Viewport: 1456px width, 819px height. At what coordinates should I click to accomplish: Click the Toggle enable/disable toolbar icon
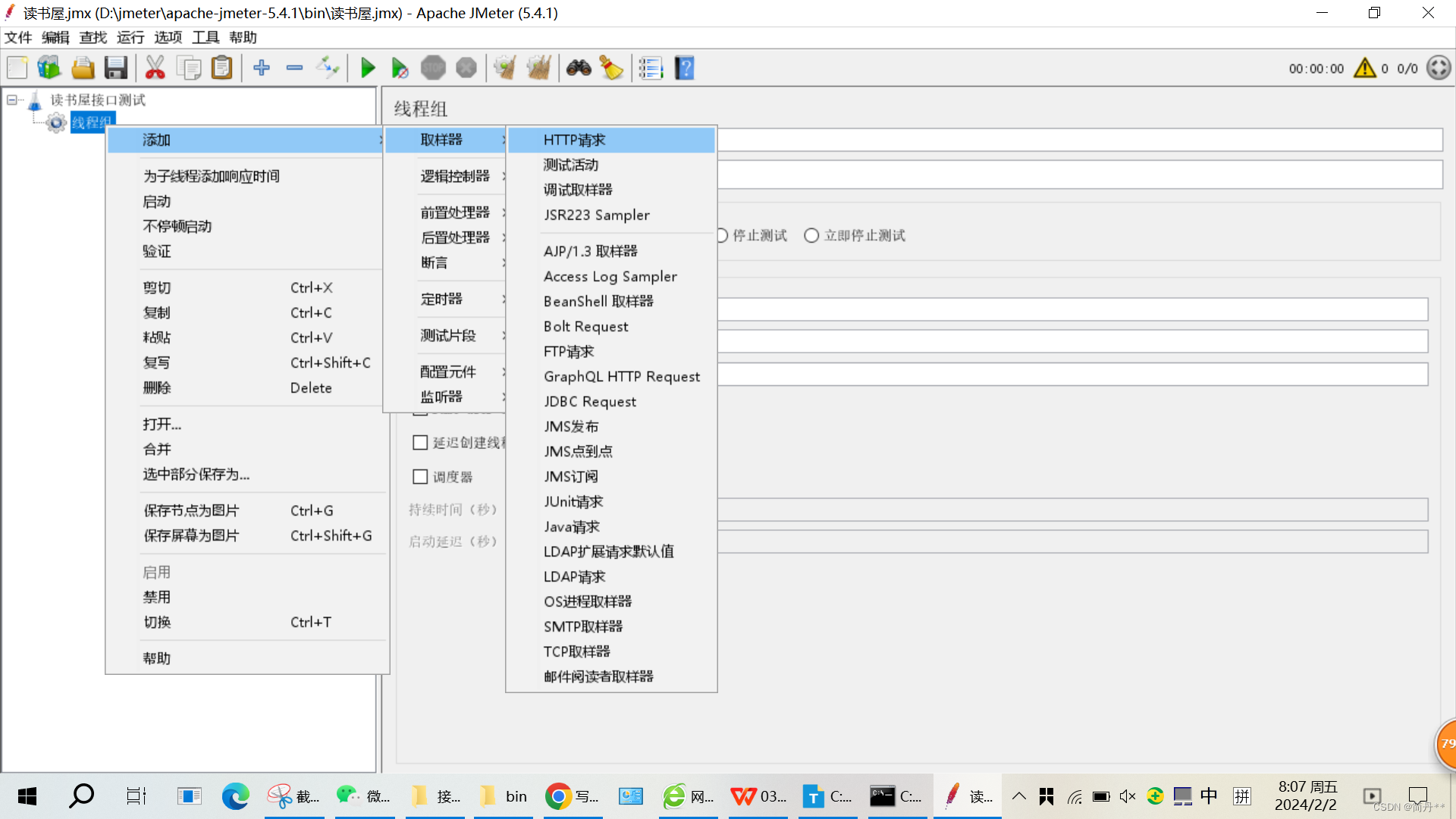tap(328, 68)
